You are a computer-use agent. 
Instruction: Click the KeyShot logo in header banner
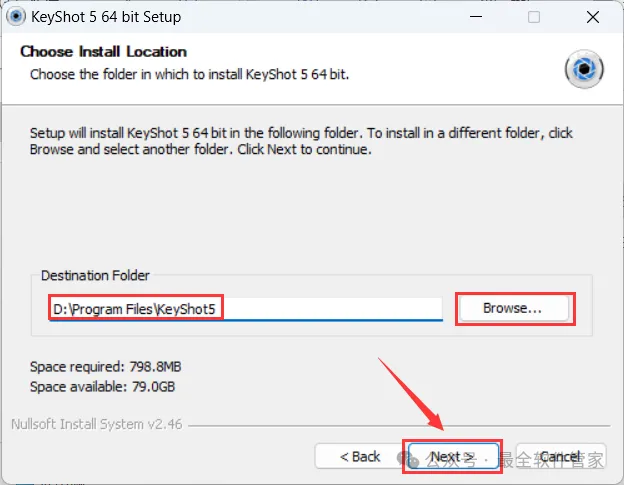click(x=584, y=69)
